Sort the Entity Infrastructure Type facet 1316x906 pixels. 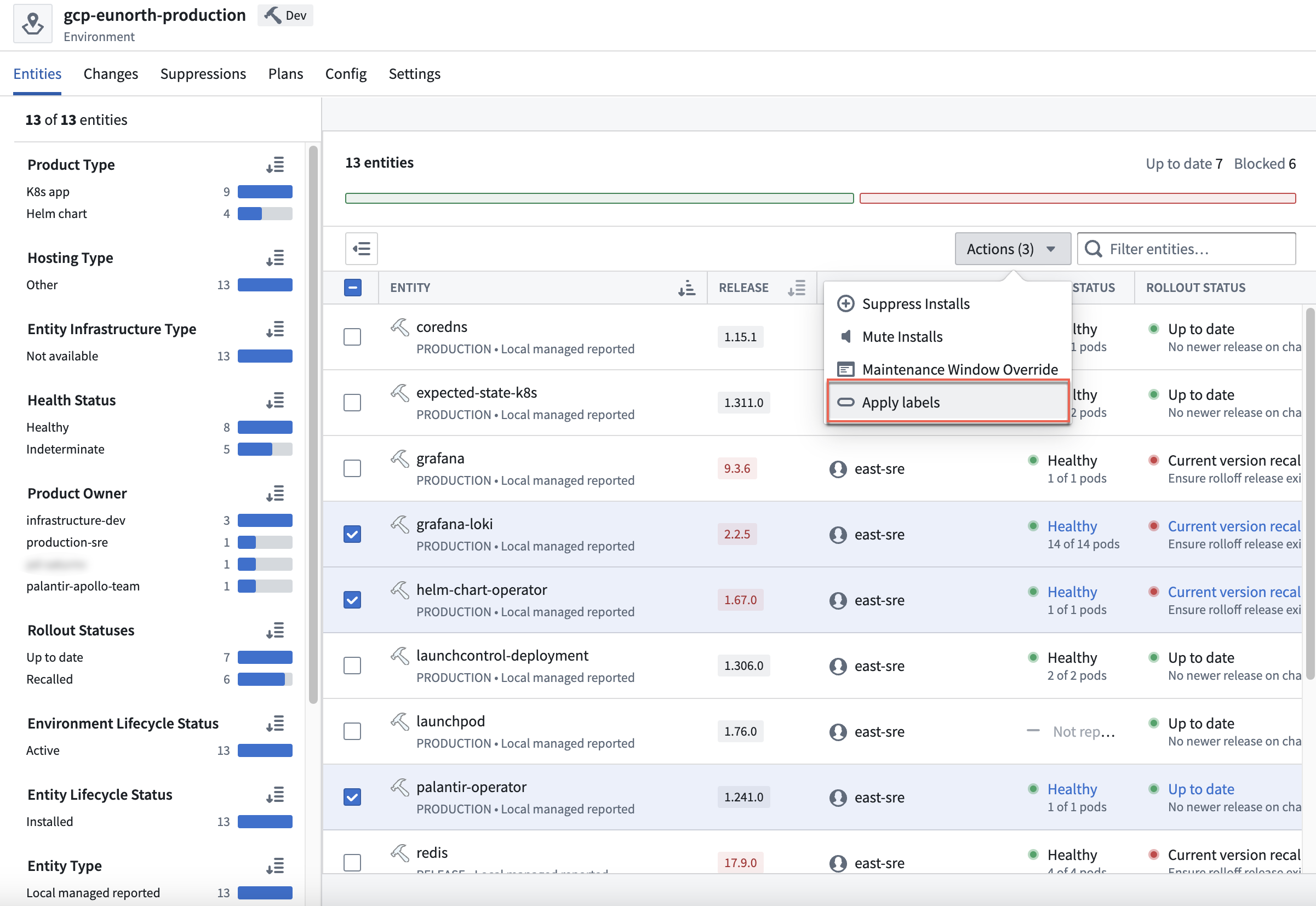pyautogui.click(x=276, y=330)
